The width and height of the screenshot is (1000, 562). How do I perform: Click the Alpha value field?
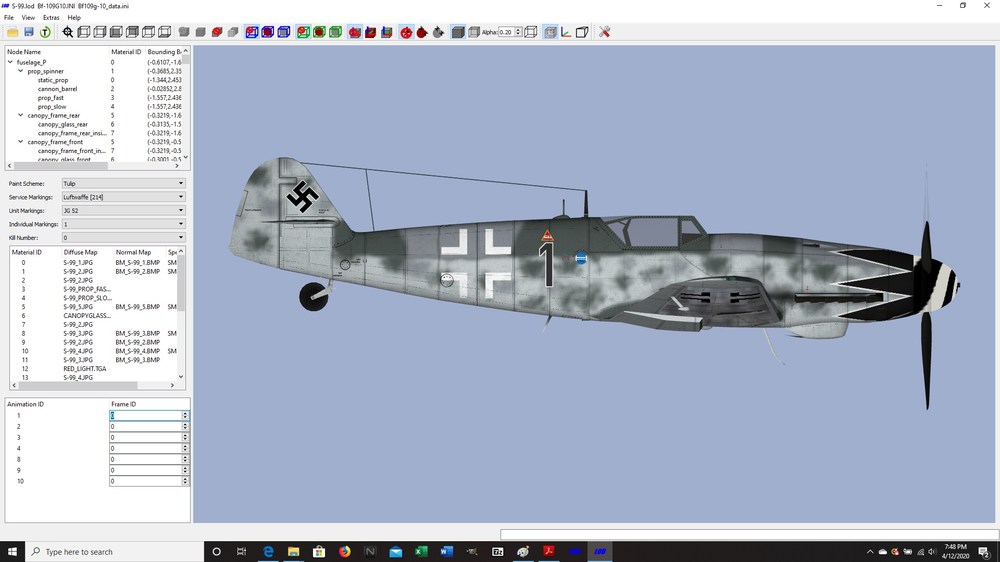[x=506, y=32]
